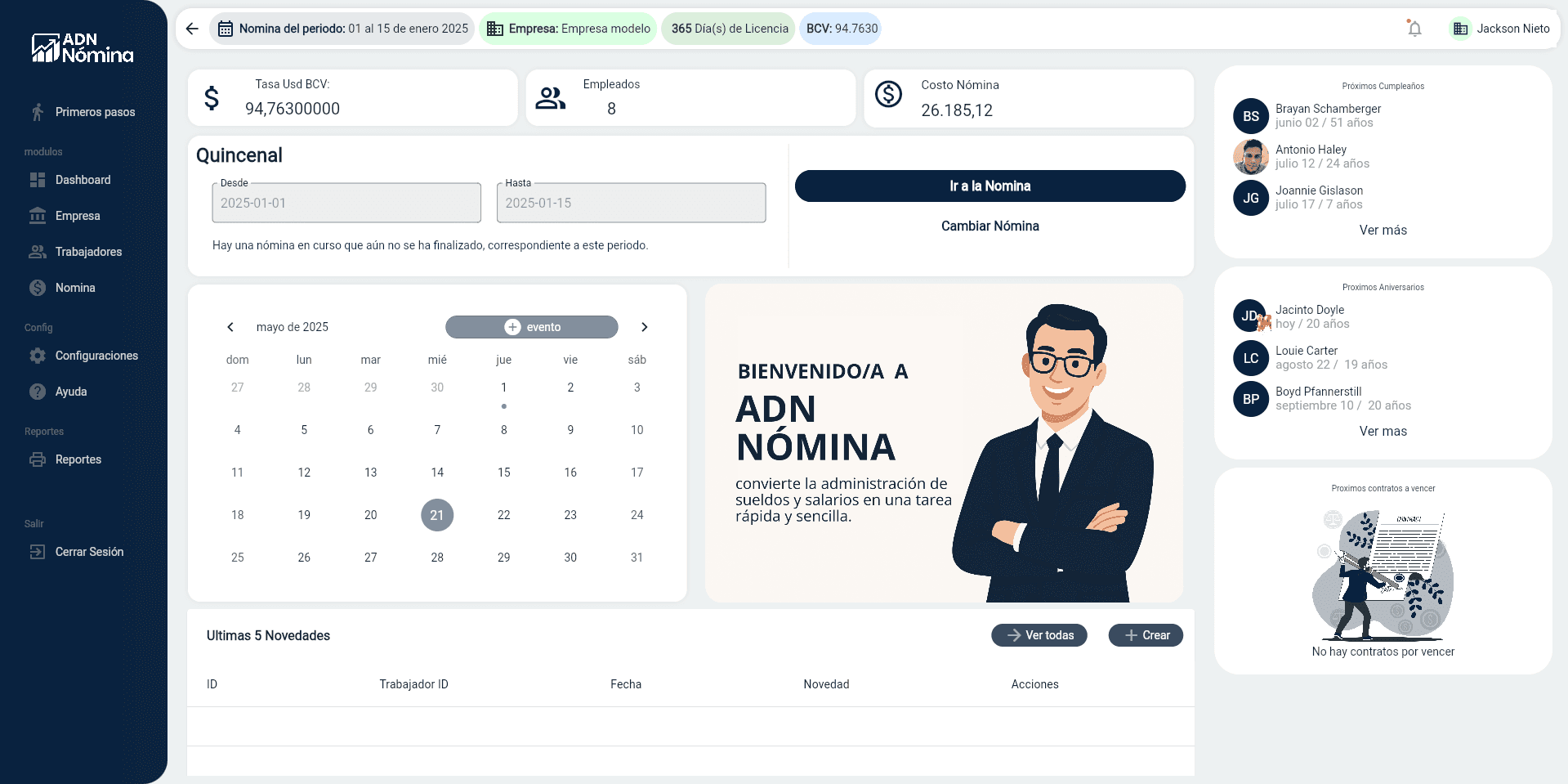This screenshot has height=784, width=1568.
Task: Click the notification bell icon
Action: point(1414,28)
